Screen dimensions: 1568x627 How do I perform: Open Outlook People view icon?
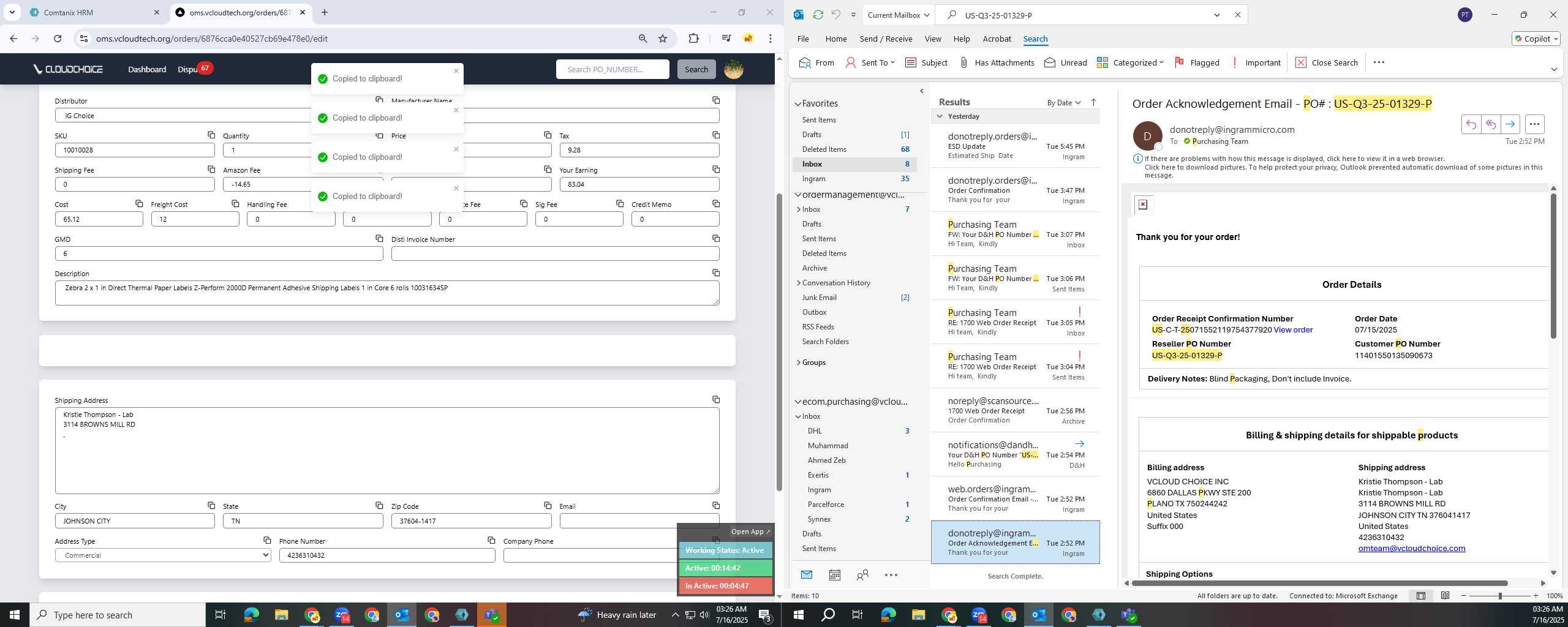[x=862, y=575]
